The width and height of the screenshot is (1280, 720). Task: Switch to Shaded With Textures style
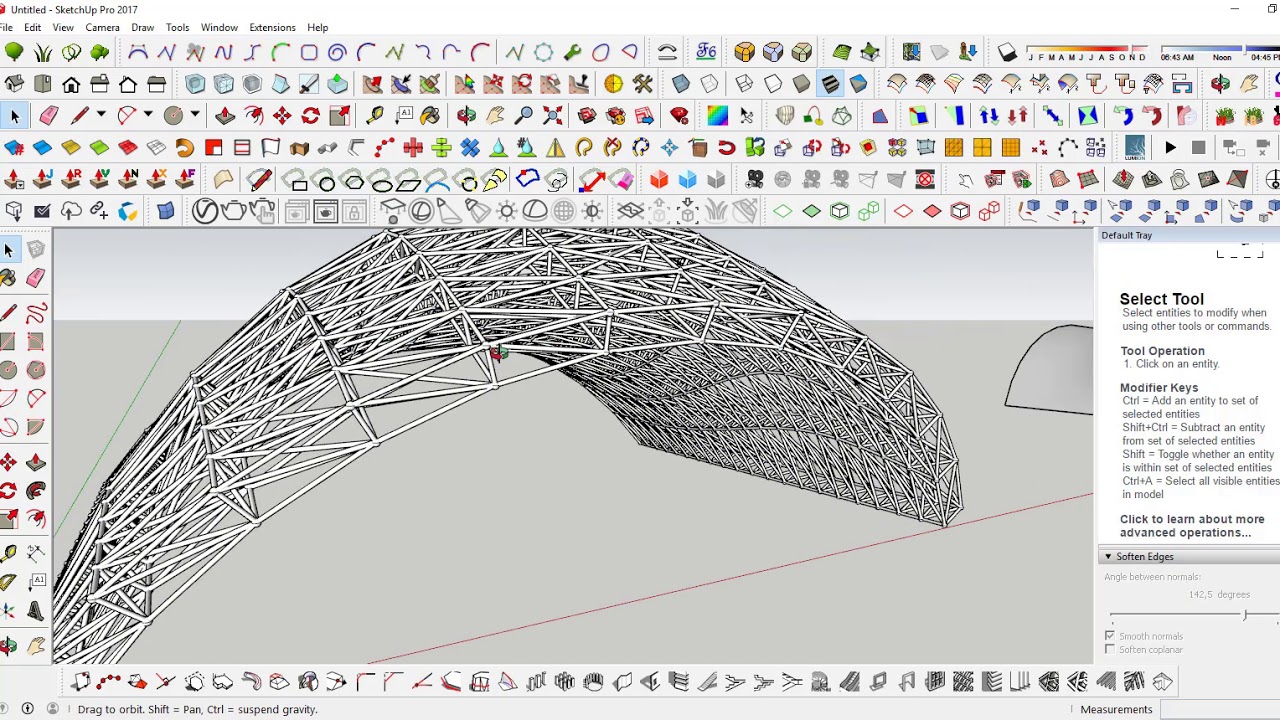(x=830, y=84)
